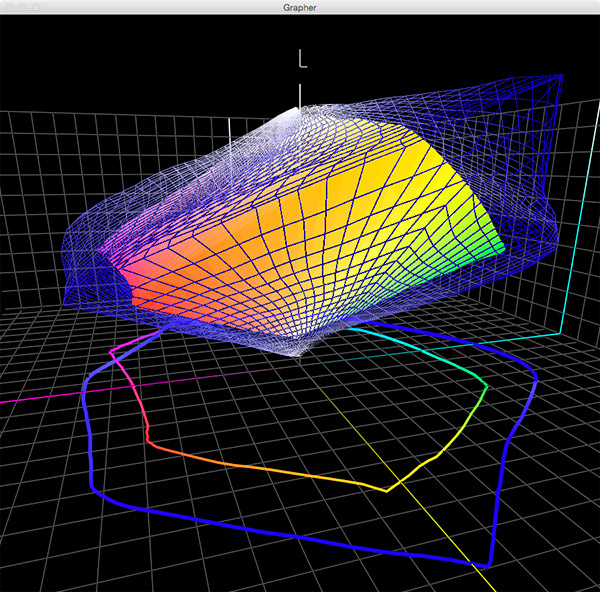Click the L axis label
600x592 pixels.
(x=302, y=59)
